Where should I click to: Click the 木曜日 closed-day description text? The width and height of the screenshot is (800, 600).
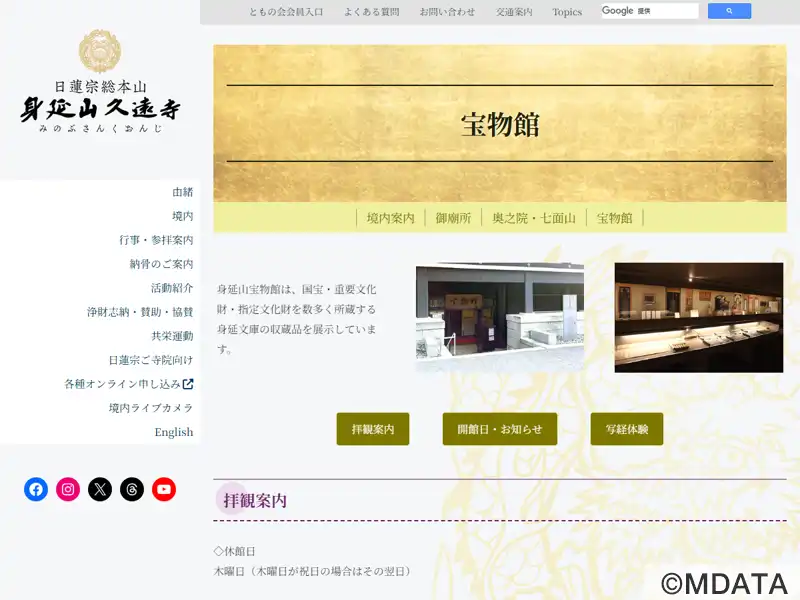[312, 571]
